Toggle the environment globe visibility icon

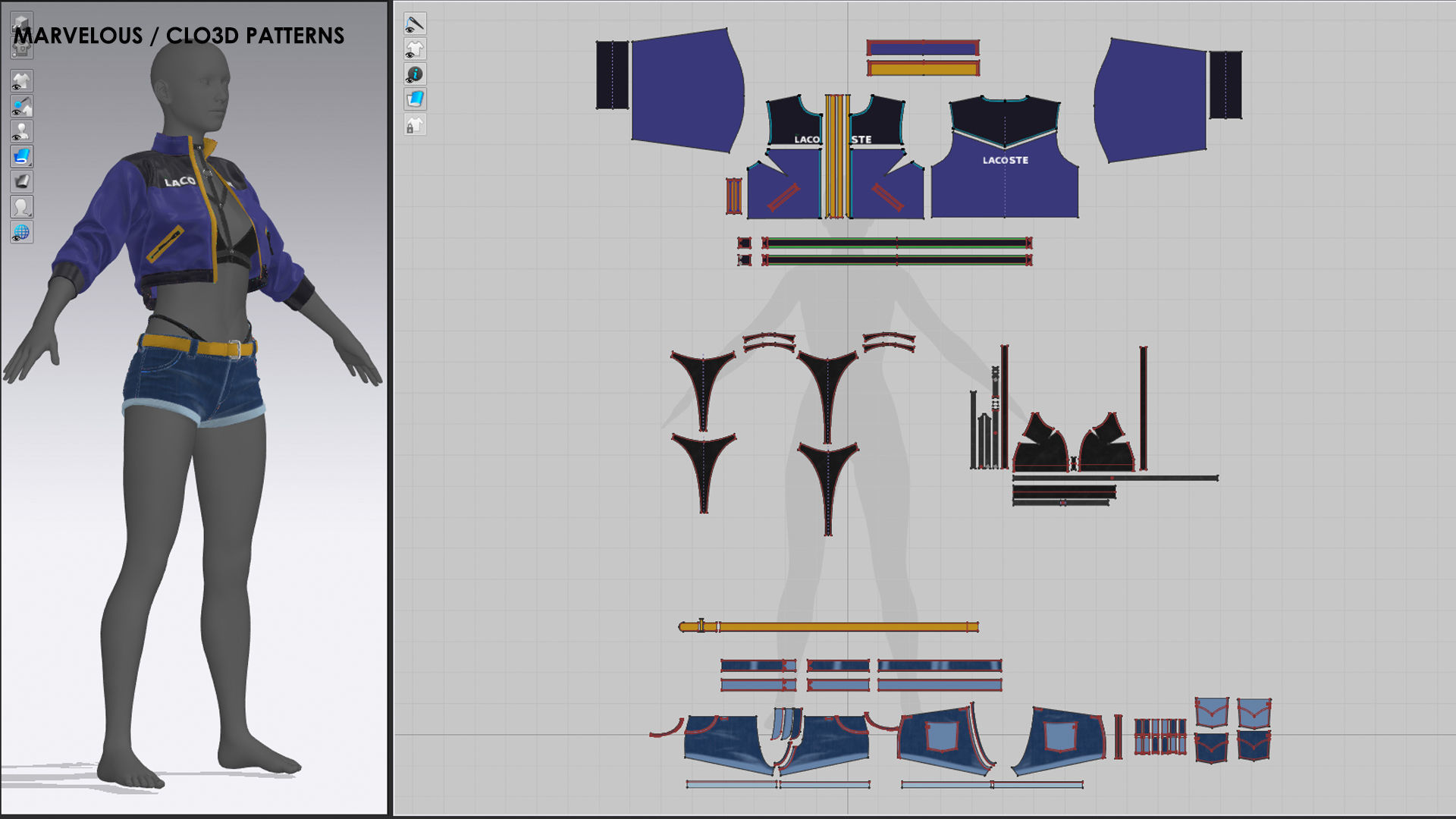pyautogui.click(x=21, y=231)
